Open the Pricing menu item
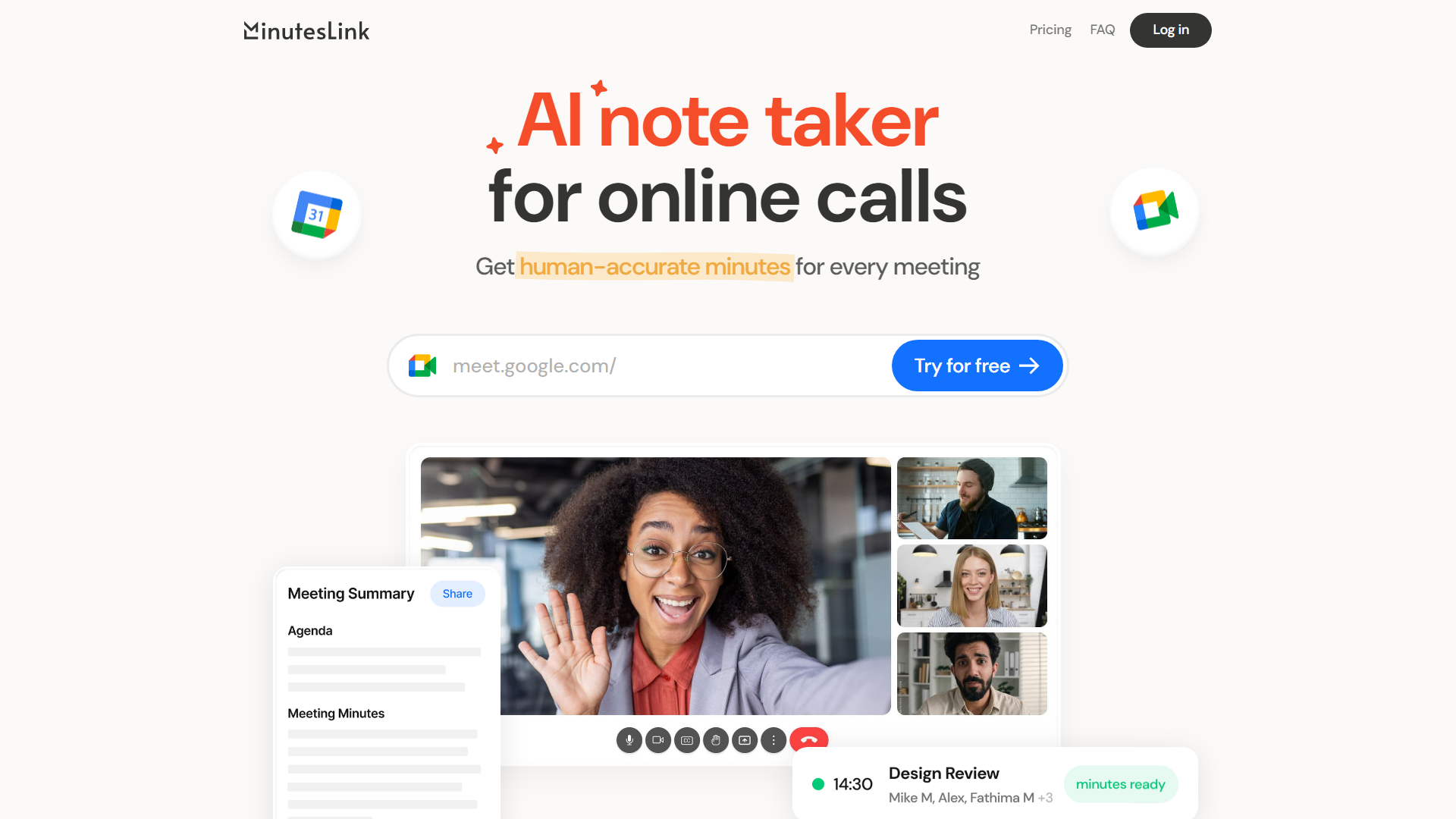Image resolution: width=1456 pixels, height=819 pixels. tap(1050, 29)
